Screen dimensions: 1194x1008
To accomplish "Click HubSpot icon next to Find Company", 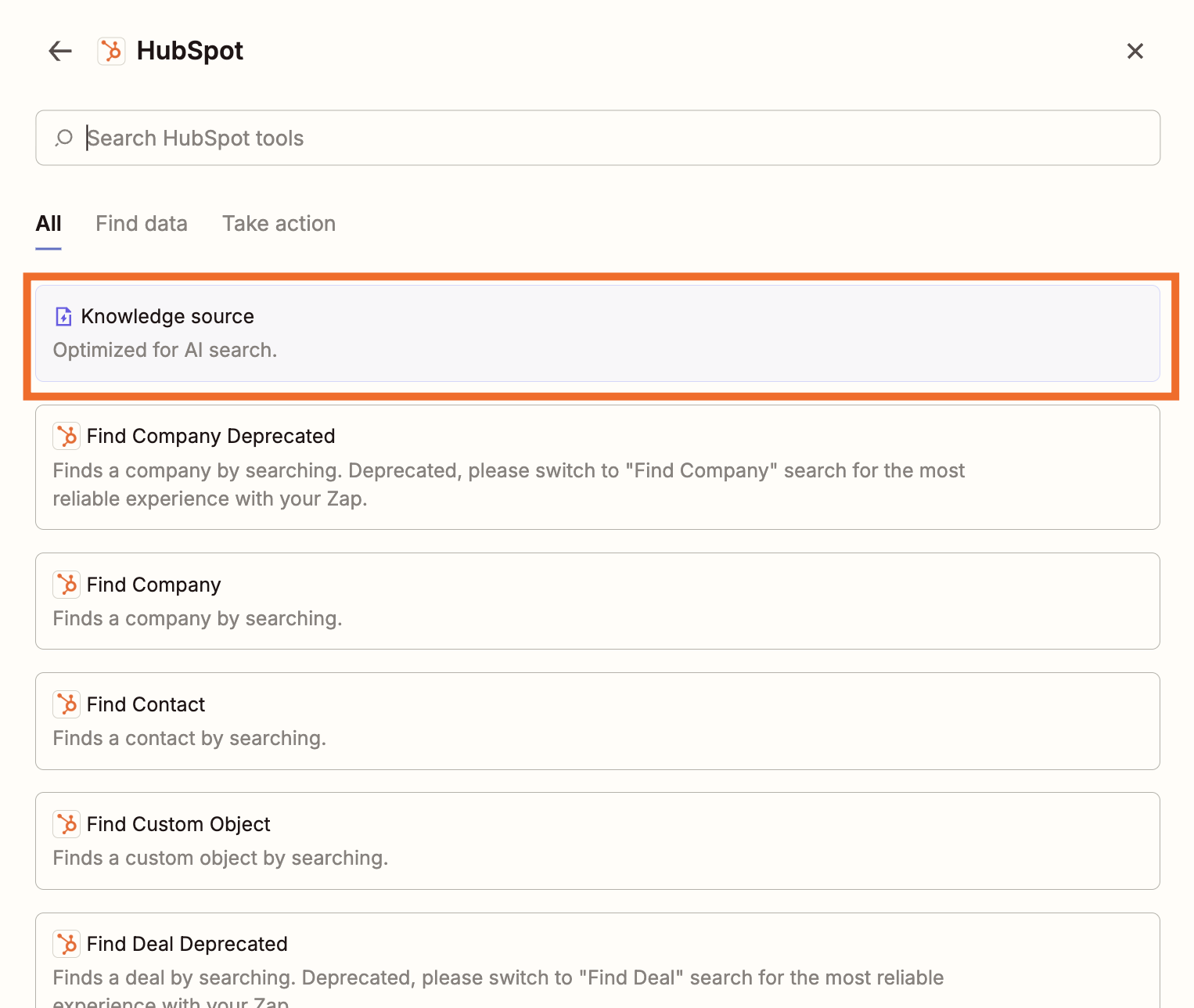I will 67,585.
